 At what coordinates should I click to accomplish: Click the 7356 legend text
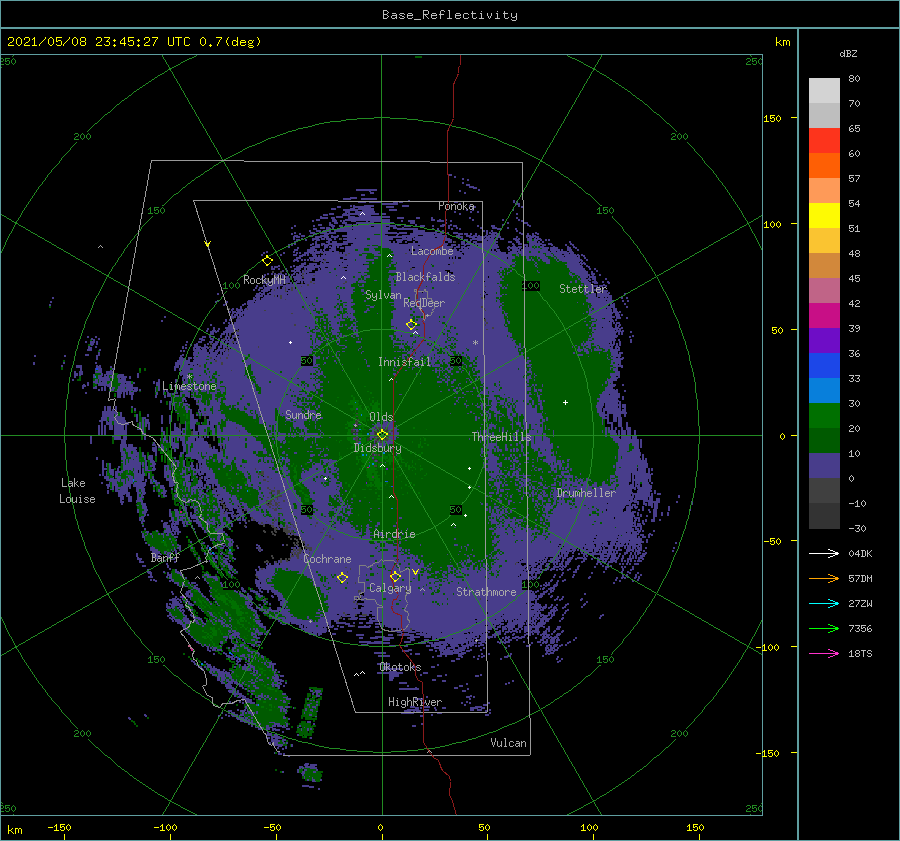point(860,629)
